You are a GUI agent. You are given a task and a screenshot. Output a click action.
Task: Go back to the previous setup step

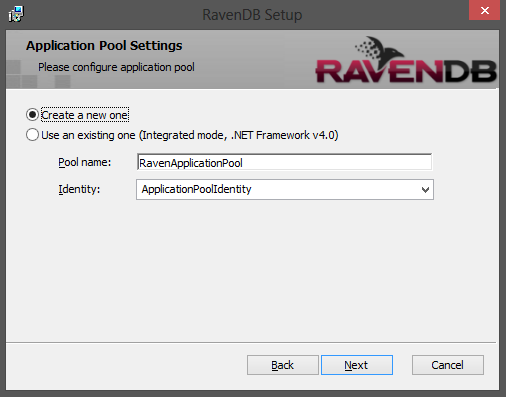click(283, 365)
